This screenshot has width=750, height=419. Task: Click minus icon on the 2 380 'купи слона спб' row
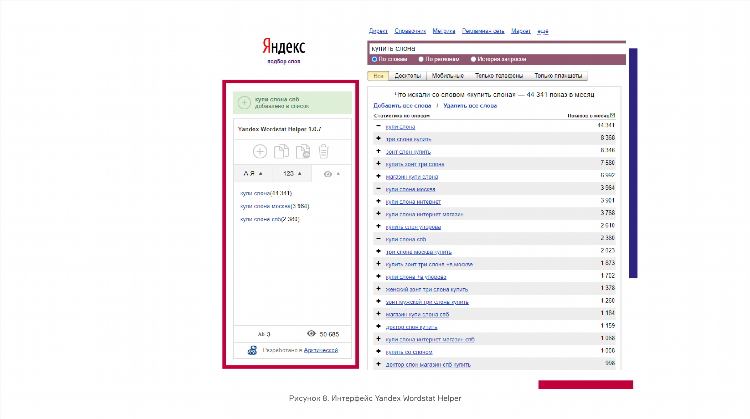tap(378, 239)
